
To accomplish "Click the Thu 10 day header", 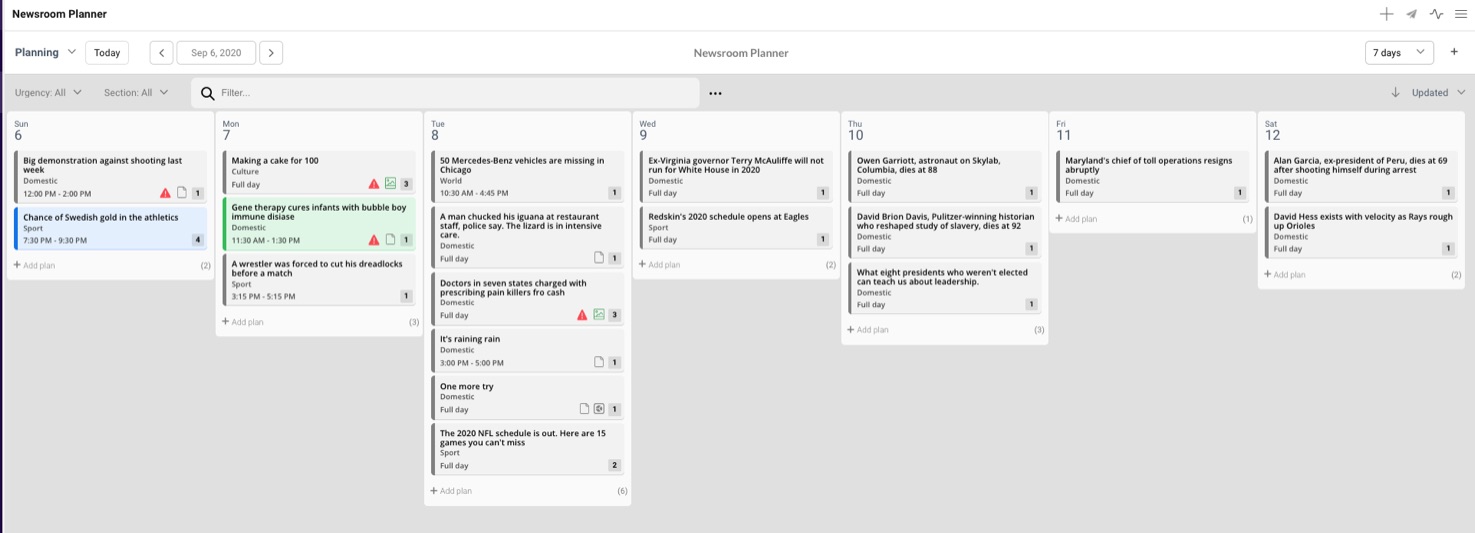I will (x=856, y=130).
